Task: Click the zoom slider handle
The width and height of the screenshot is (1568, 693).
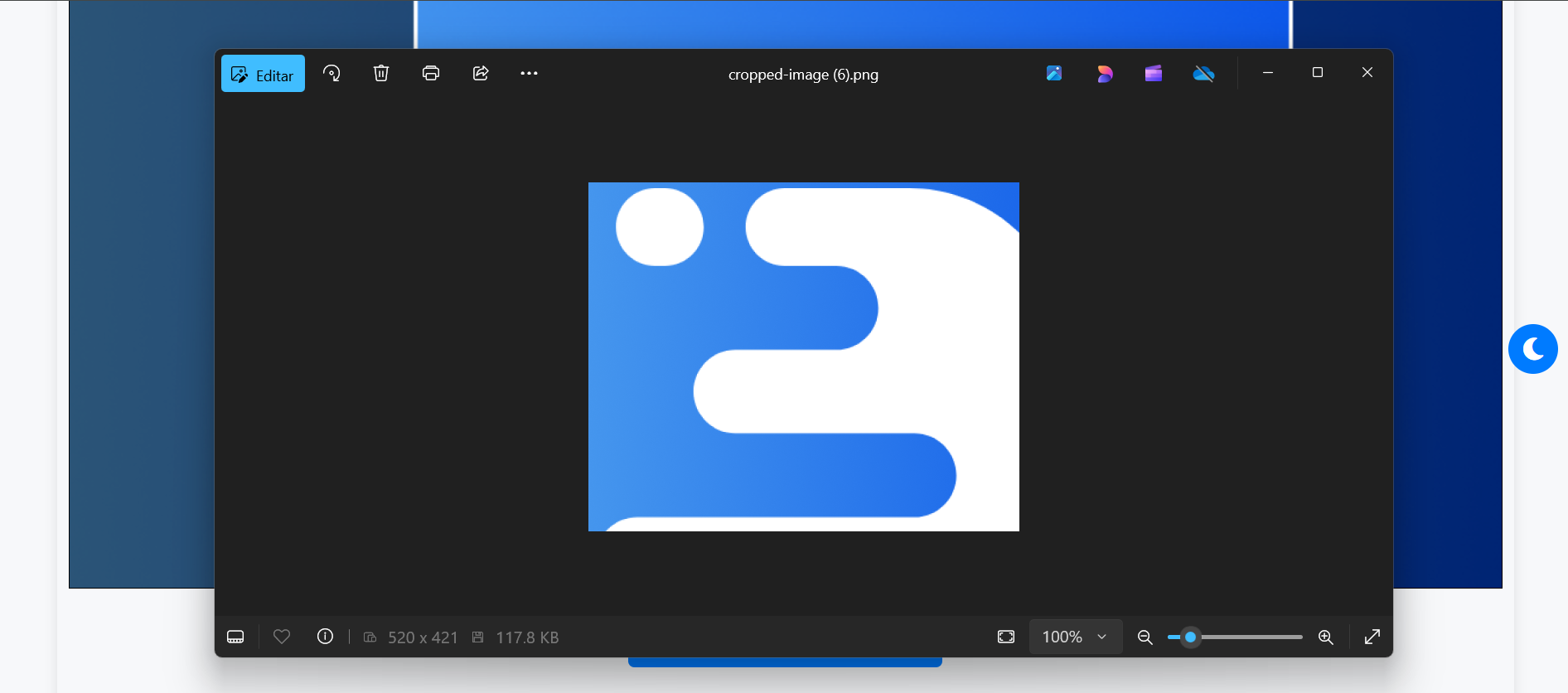Action: click(1190, 637)
